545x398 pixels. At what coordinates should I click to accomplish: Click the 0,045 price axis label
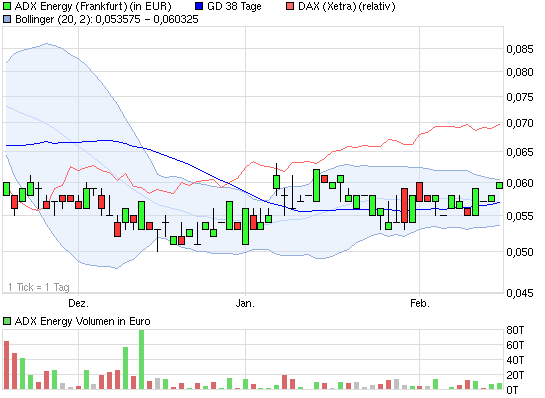point(520,293)
